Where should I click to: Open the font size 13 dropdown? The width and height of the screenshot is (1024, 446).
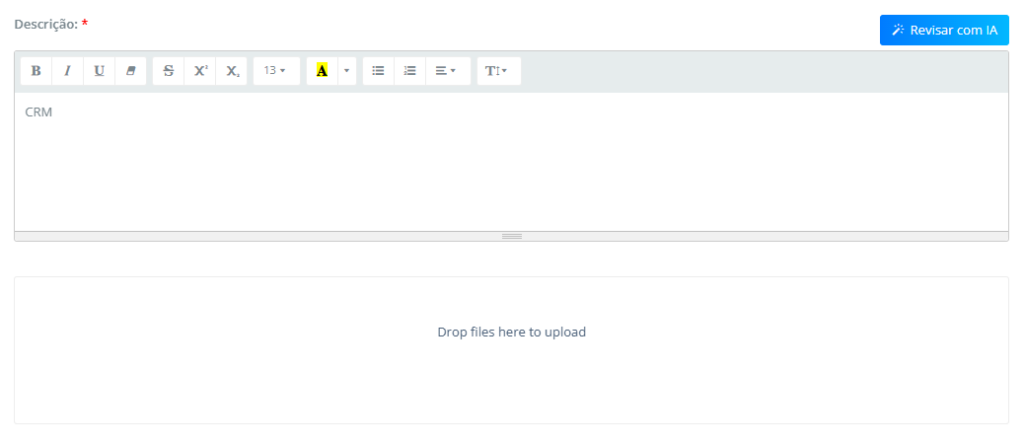point(275,71)
